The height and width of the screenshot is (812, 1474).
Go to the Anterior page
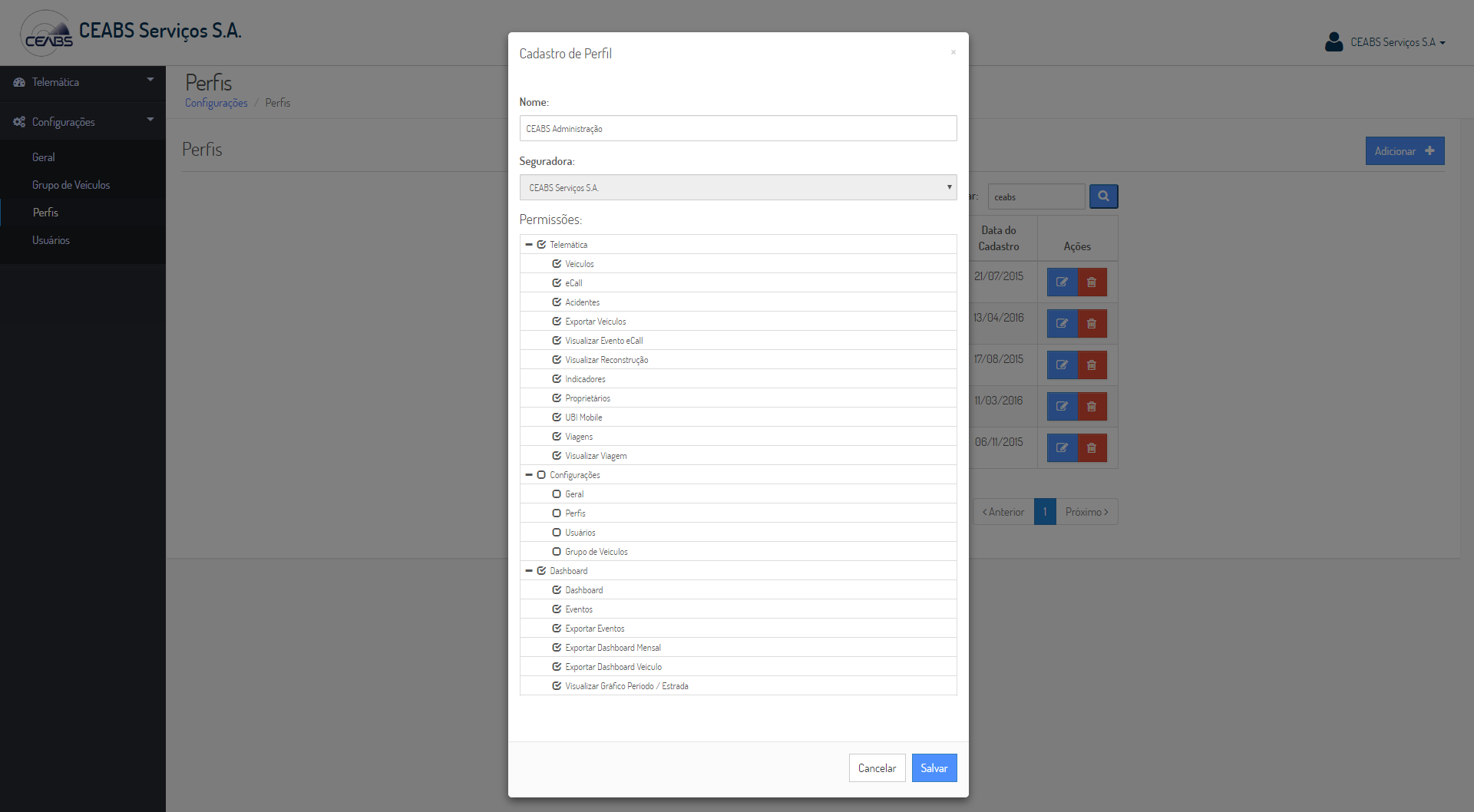click(x=1003, y=512)
